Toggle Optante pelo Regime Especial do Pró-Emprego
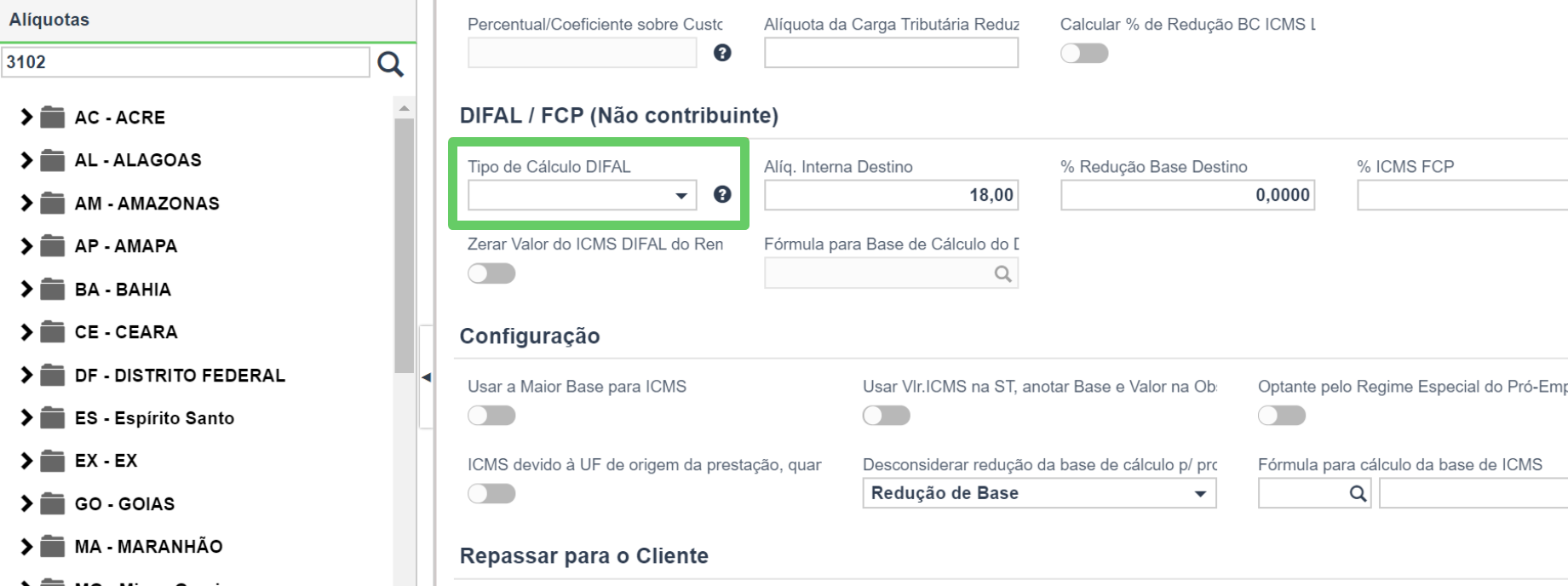Image resolution: width=1568 pixels, height=586 pixels. (x=1282, y=416)
